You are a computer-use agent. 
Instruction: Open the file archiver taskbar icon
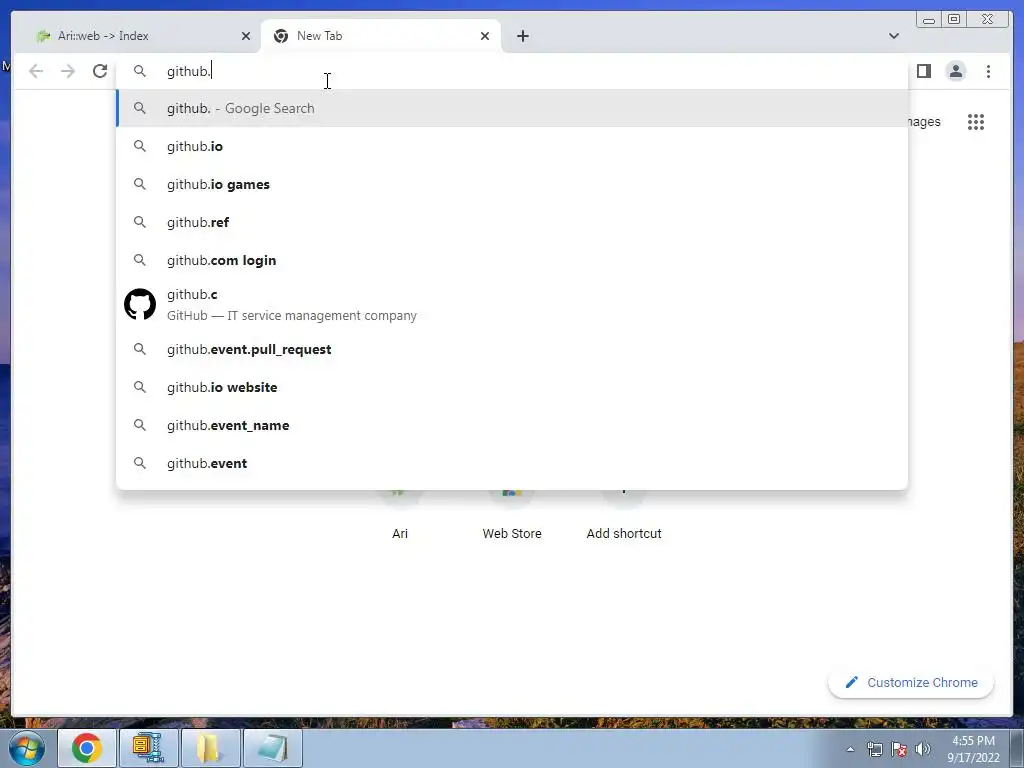(x=148, y=748)
